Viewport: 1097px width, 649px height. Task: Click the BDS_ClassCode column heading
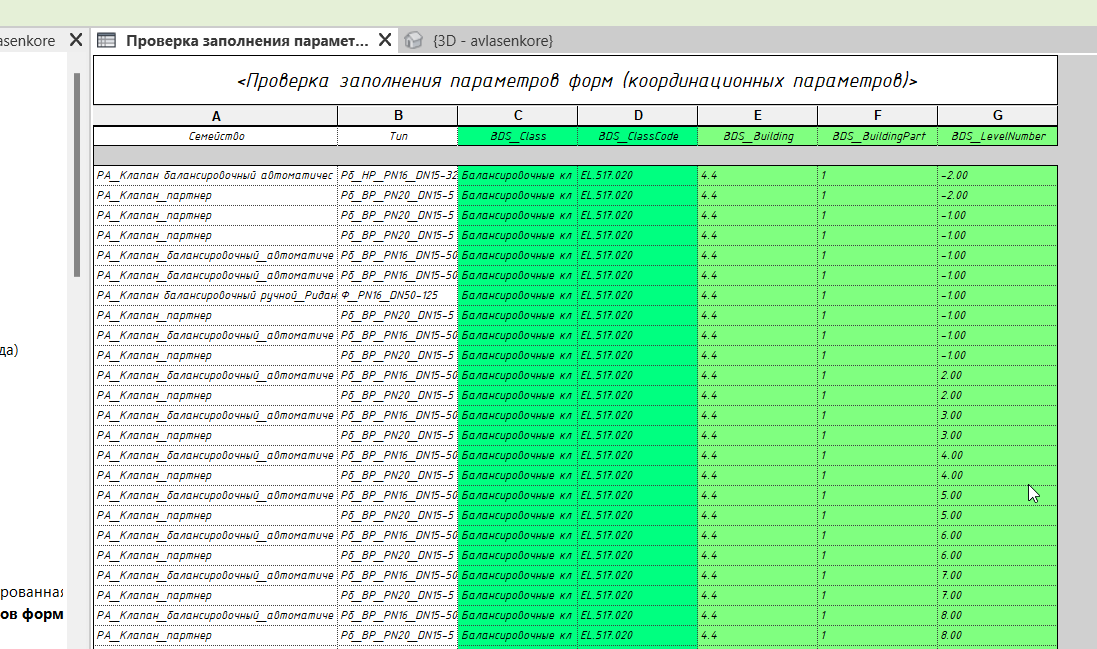coord(637,136)
